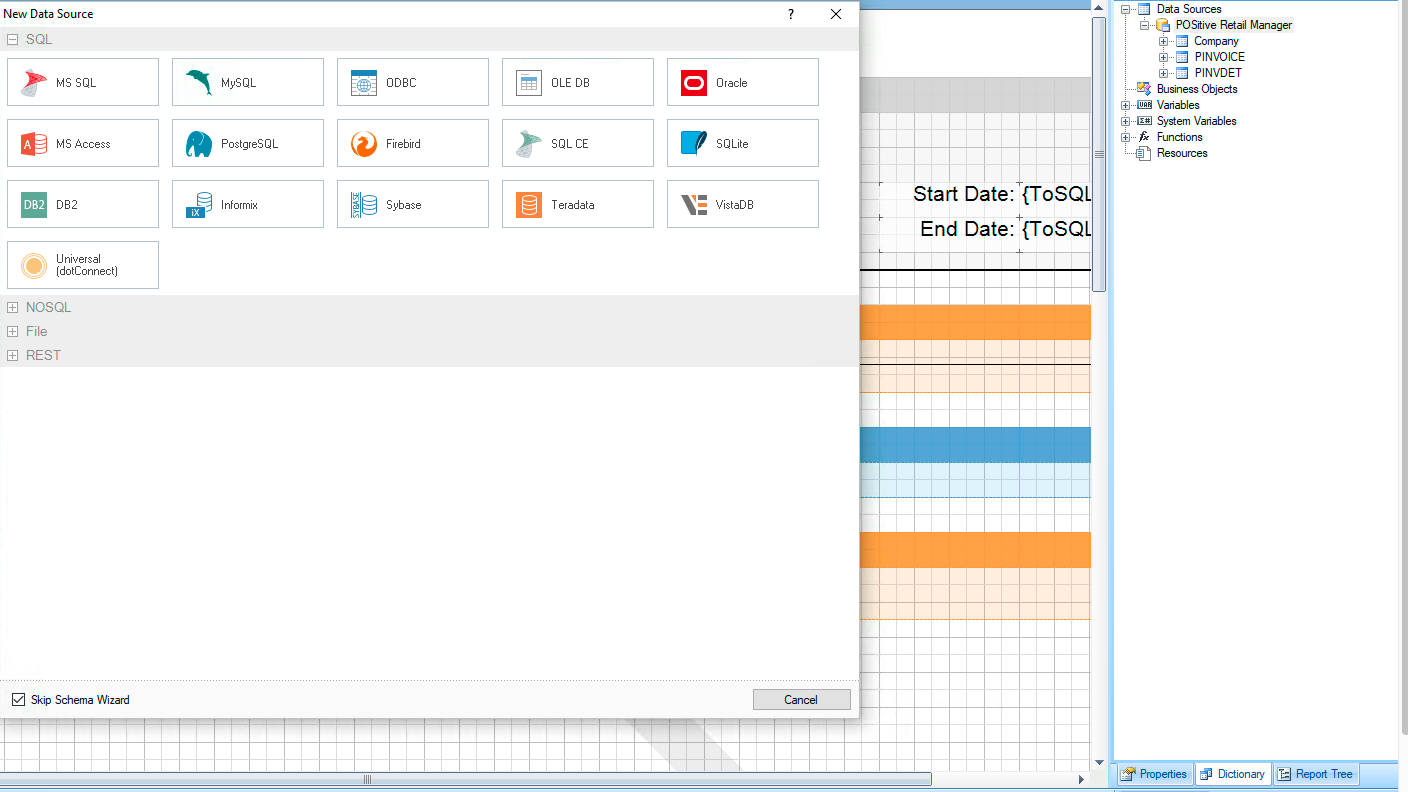Switch to the Report Tree tab
The image size is (1408, 792).
tap(1315, 774)
